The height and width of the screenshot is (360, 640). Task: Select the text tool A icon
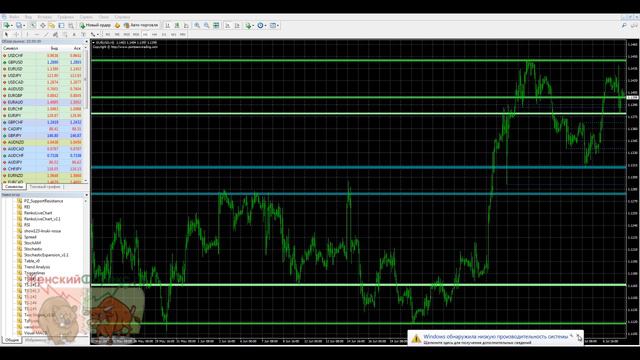point(74,35)
